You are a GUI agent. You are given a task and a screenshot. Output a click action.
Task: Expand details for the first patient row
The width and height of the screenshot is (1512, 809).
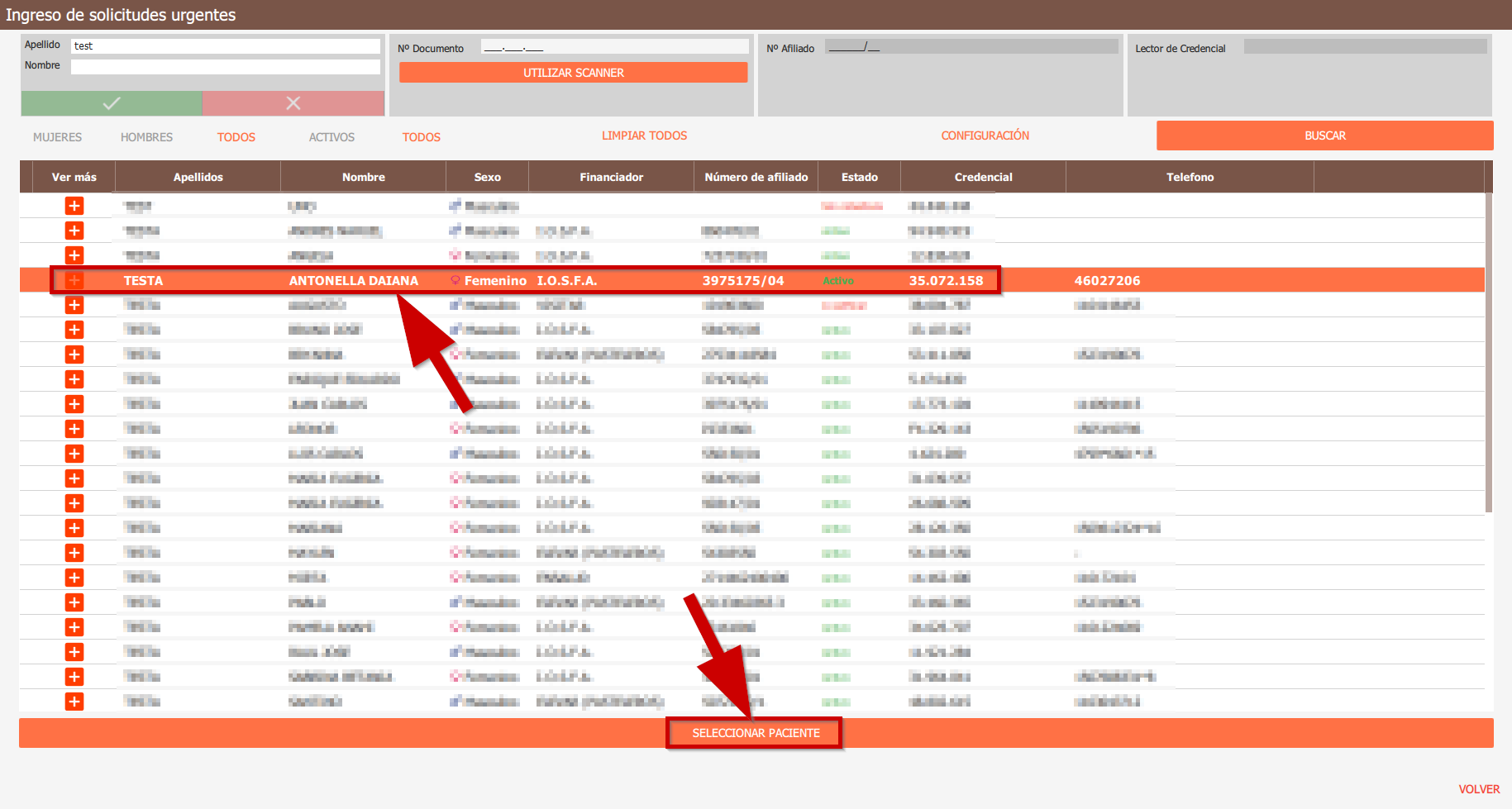(74, 206)
